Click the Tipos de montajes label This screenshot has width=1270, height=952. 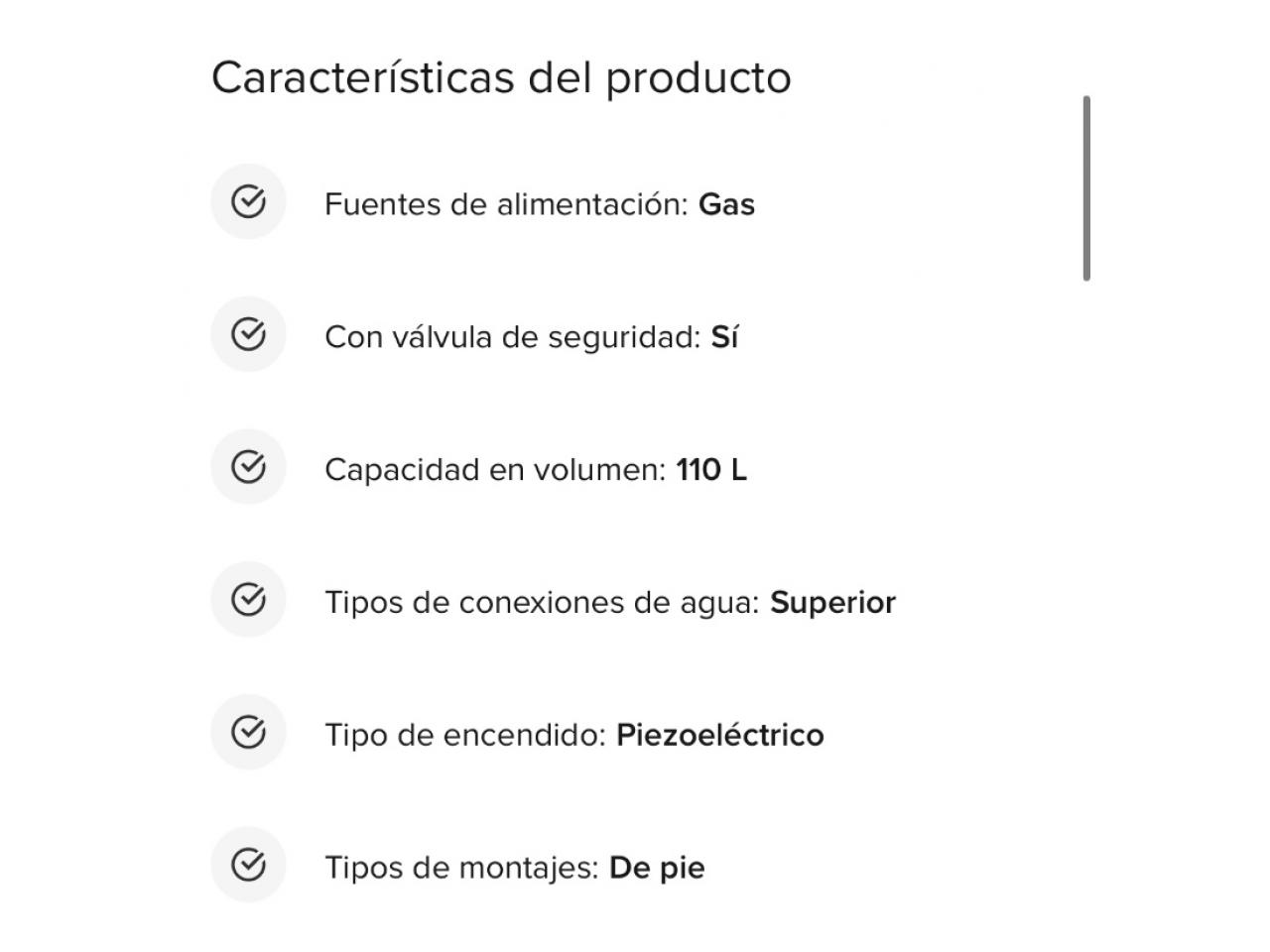461,869
